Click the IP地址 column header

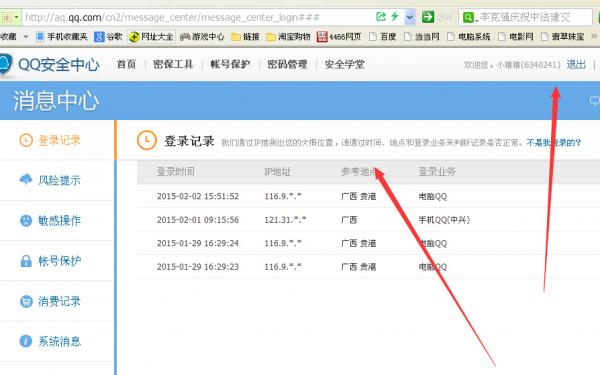coord(277,172)
